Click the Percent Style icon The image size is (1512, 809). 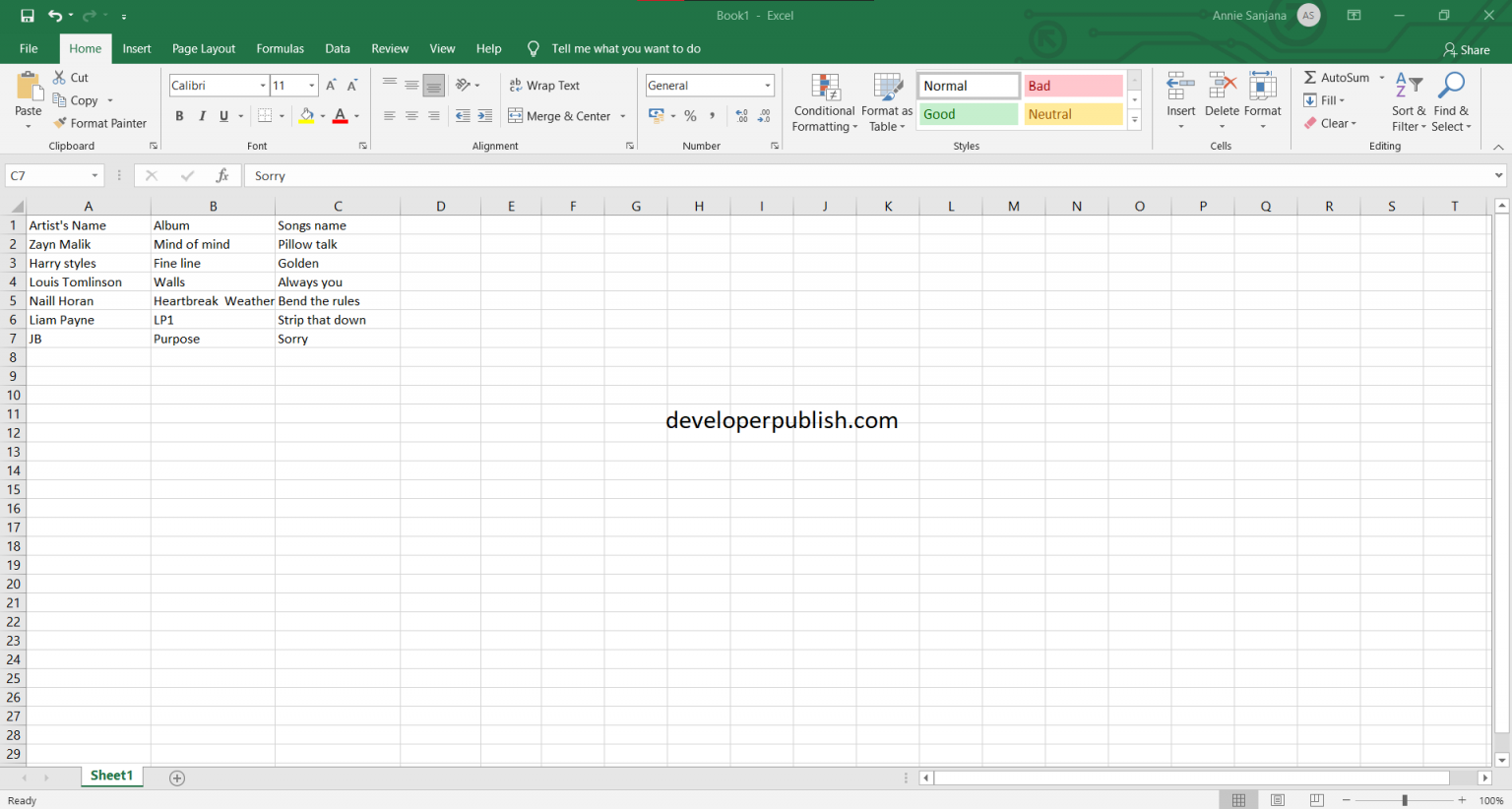(690, 115)
